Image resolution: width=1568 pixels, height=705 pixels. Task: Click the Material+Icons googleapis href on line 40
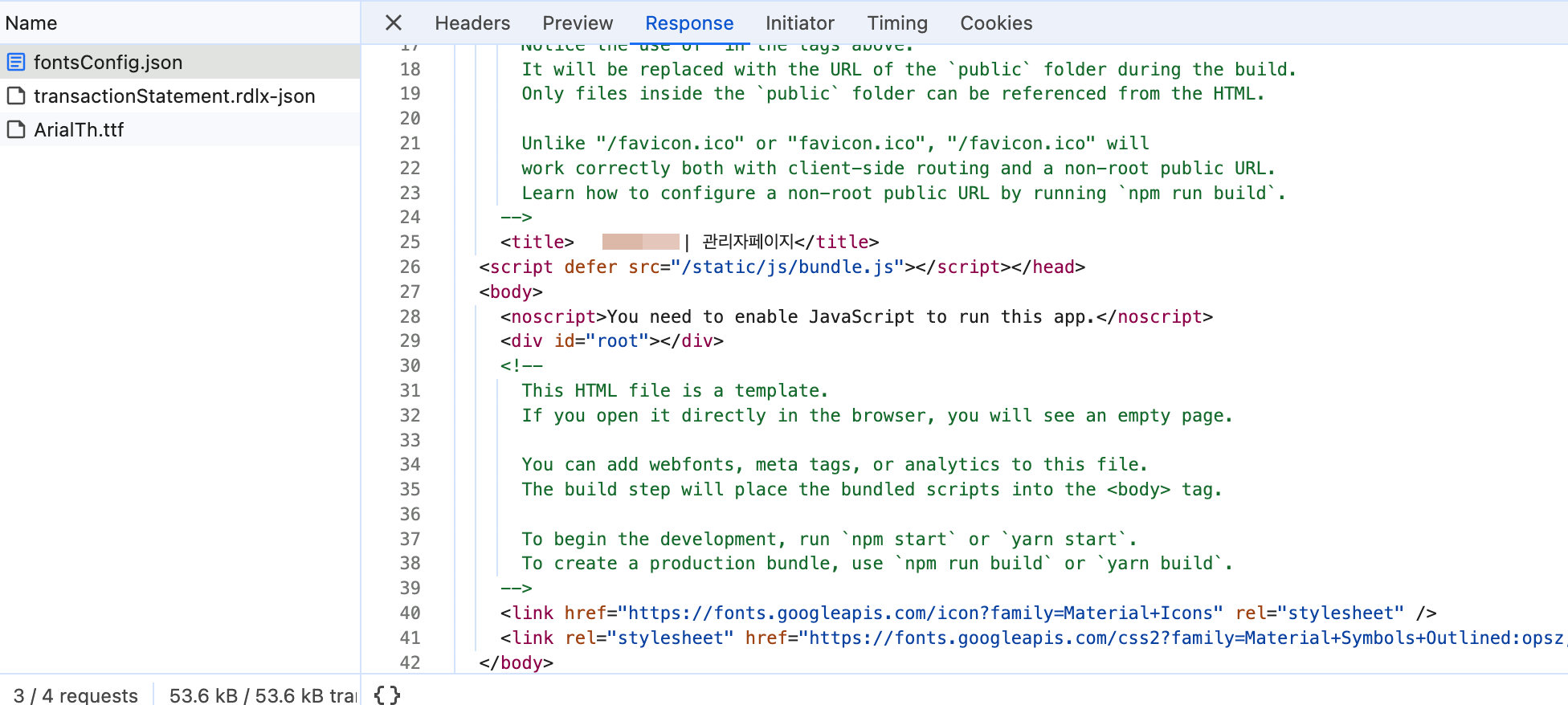coord(921,613)
